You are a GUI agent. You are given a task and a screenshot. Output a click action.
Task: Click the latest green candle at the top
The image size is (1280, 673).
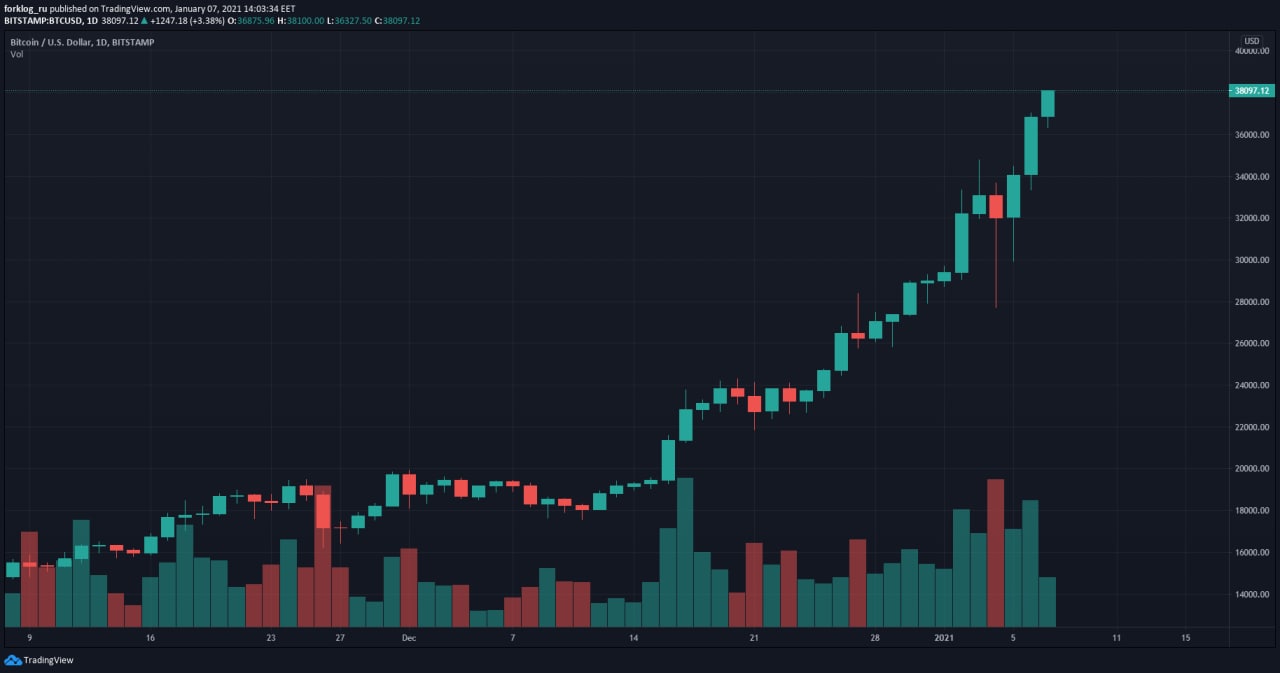tap(1047, 103)
